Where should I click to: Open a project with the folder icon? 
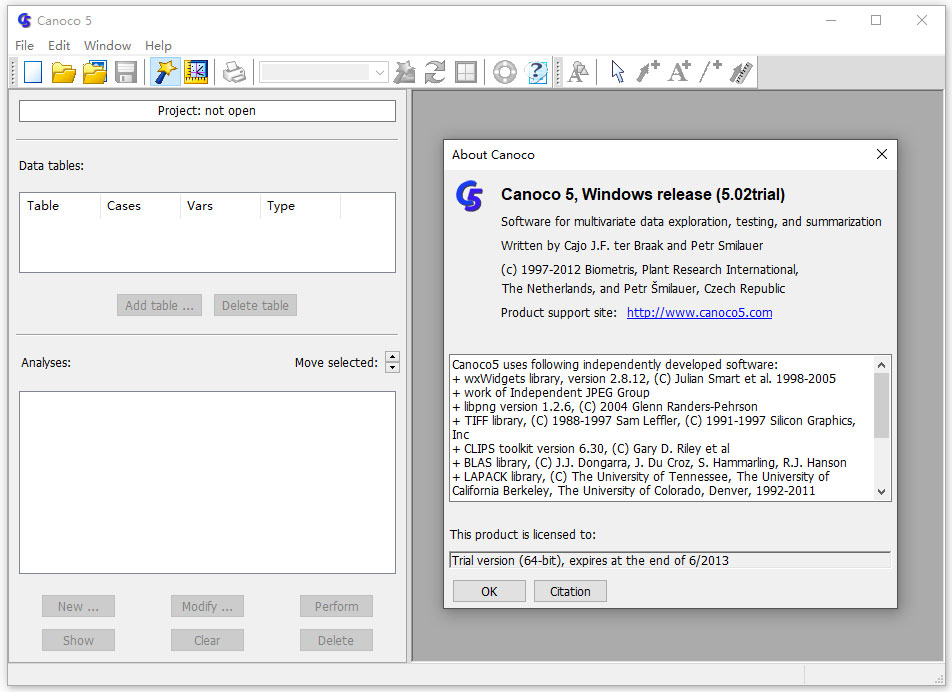pyautogui.click(x=63, y=72)
